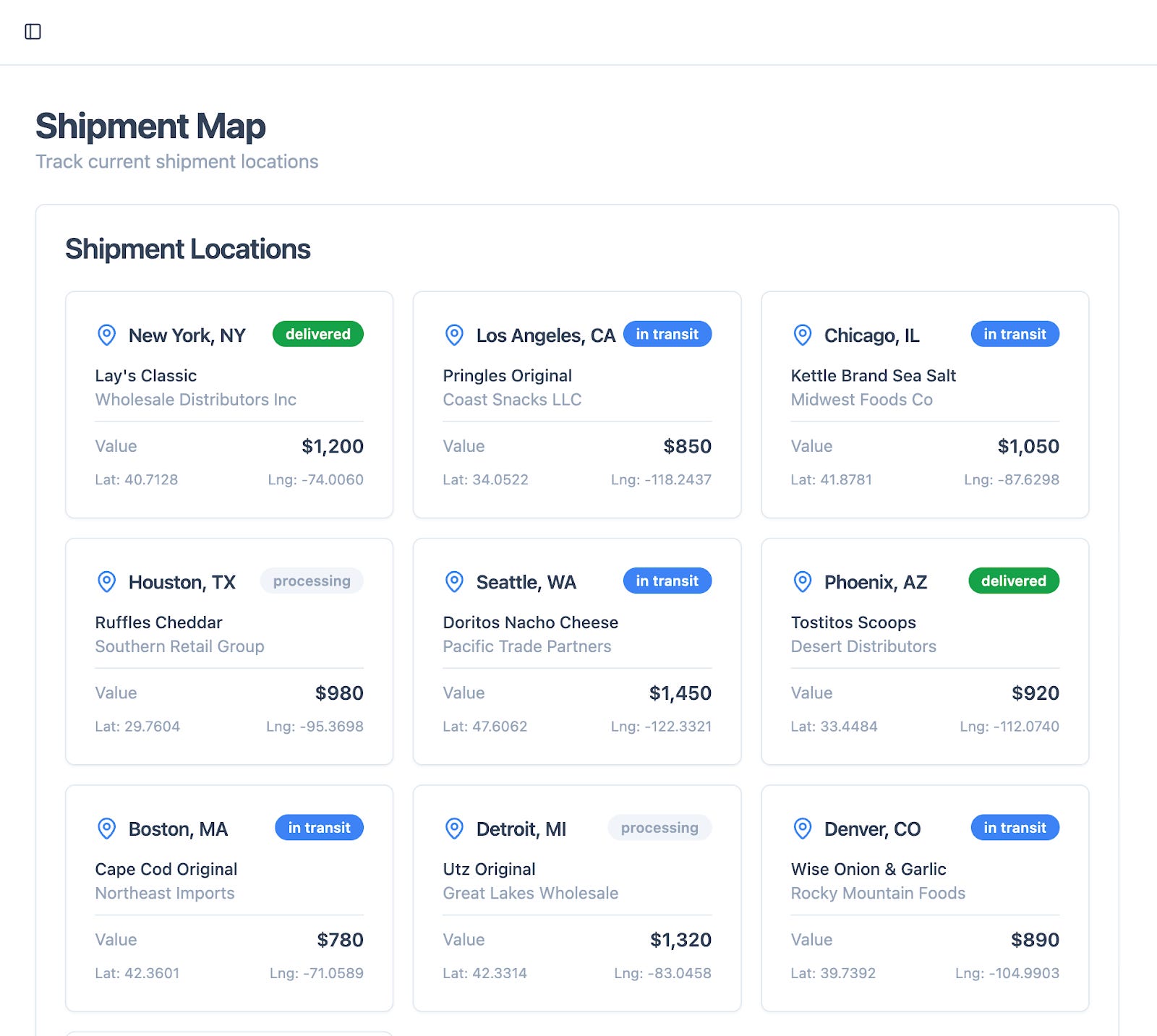Select the Los Angeles, CA title

coord(546,335)
